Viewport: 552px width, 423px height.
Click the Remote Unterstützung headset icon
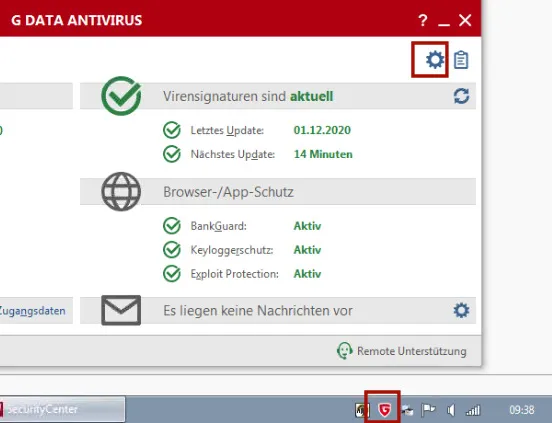point(344,351)
